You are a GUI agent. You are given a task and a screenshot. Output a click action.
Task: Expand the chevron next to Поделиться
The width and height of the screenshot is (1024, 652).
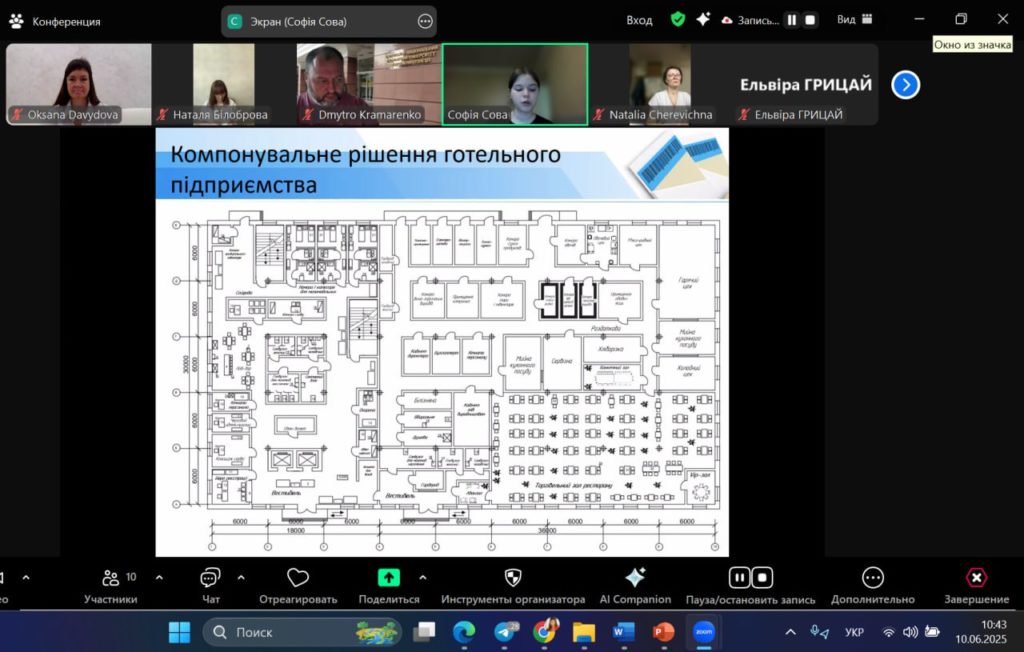pos(422,577)
